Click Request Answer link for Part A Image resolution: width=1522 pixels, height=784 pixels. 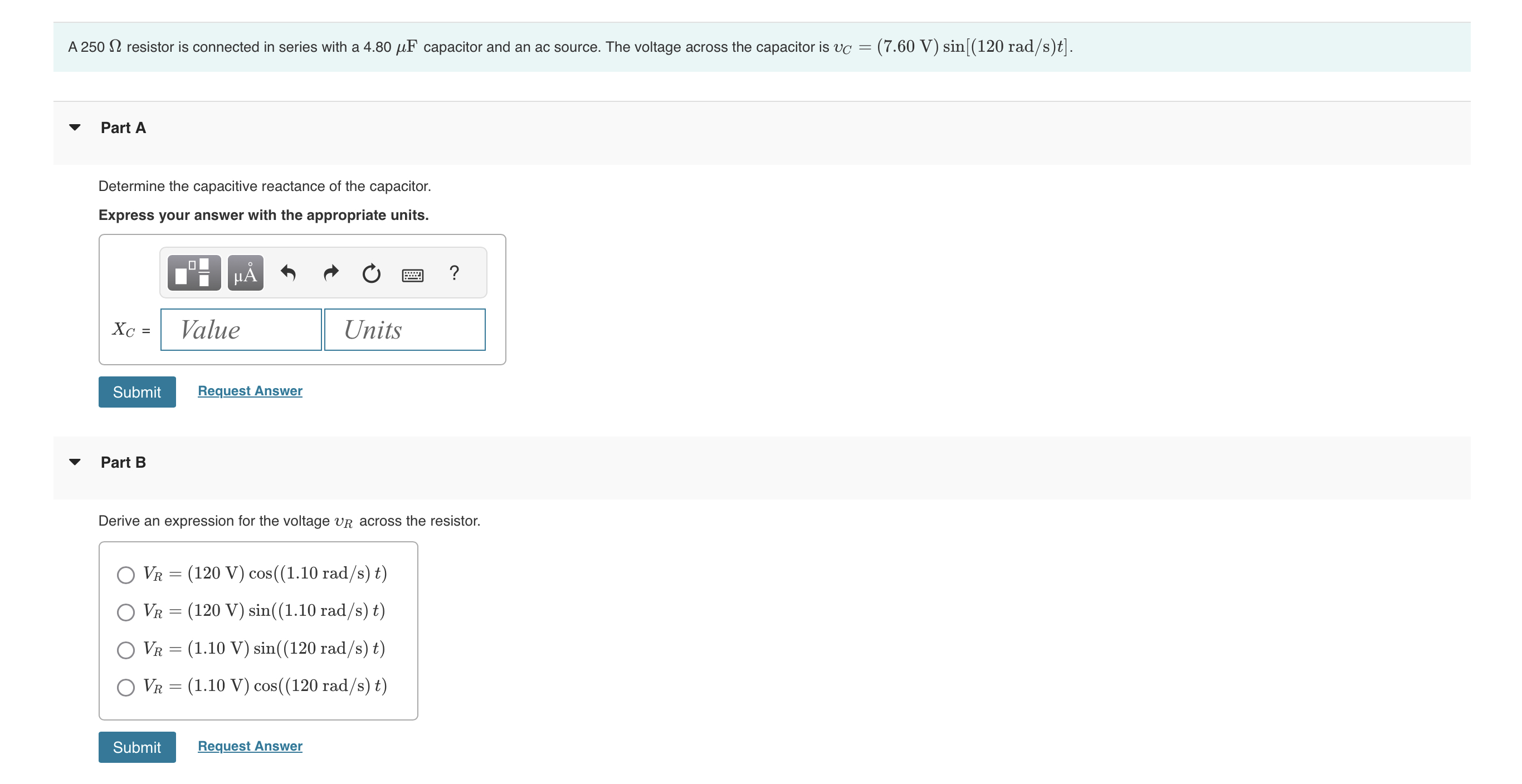[x=250, y=391]
